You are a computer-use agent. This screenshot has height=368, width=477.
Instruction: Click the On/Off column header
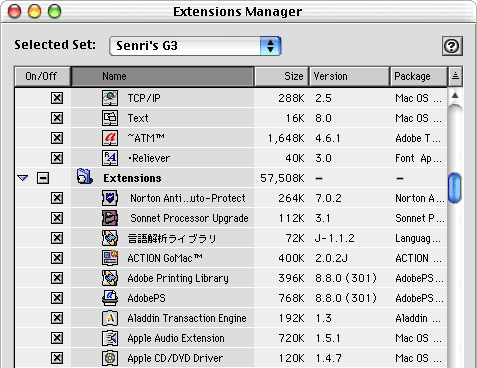42,76
